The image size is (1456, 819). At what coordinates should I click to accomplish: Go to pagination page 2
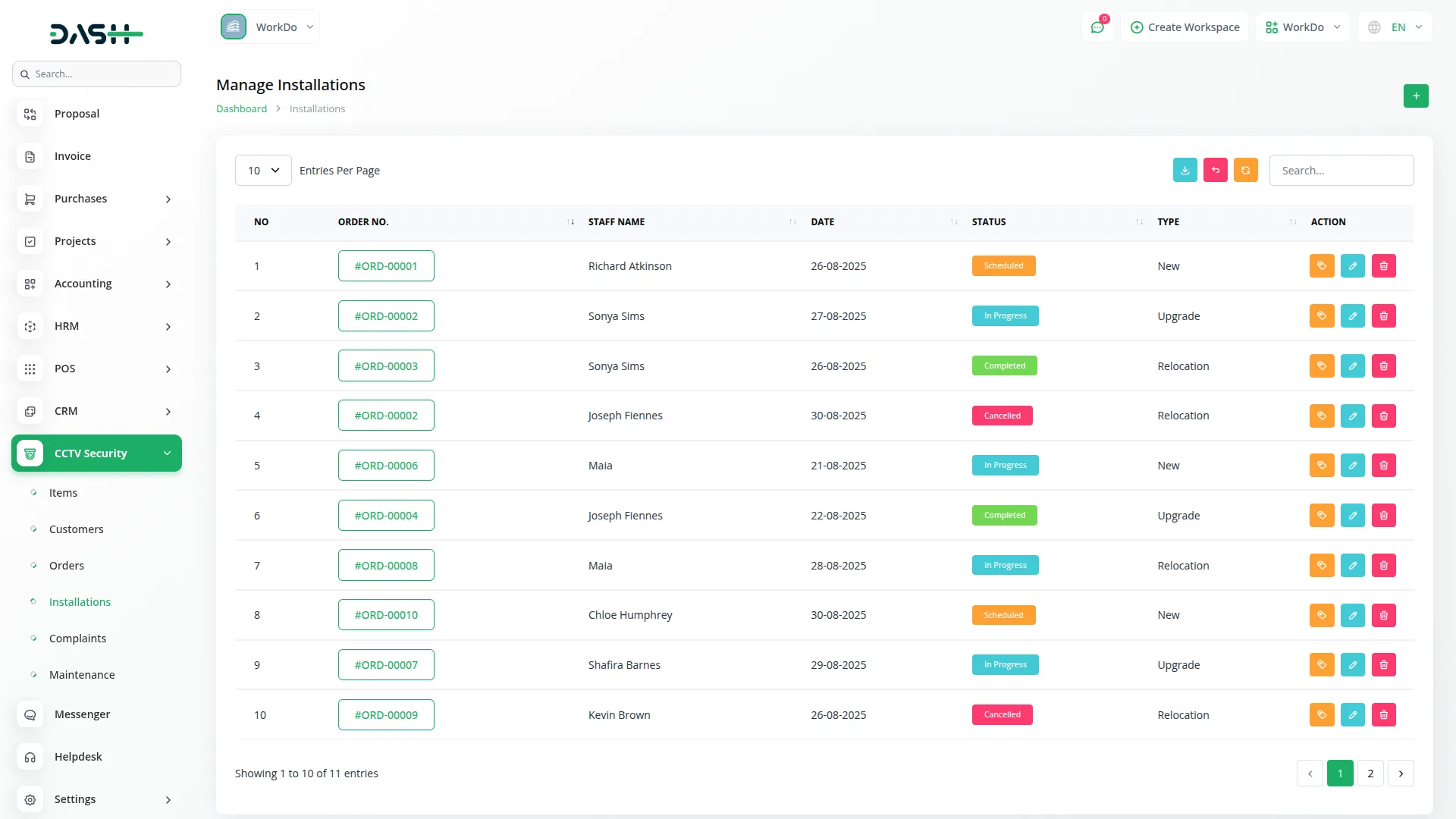(1370, 773)
